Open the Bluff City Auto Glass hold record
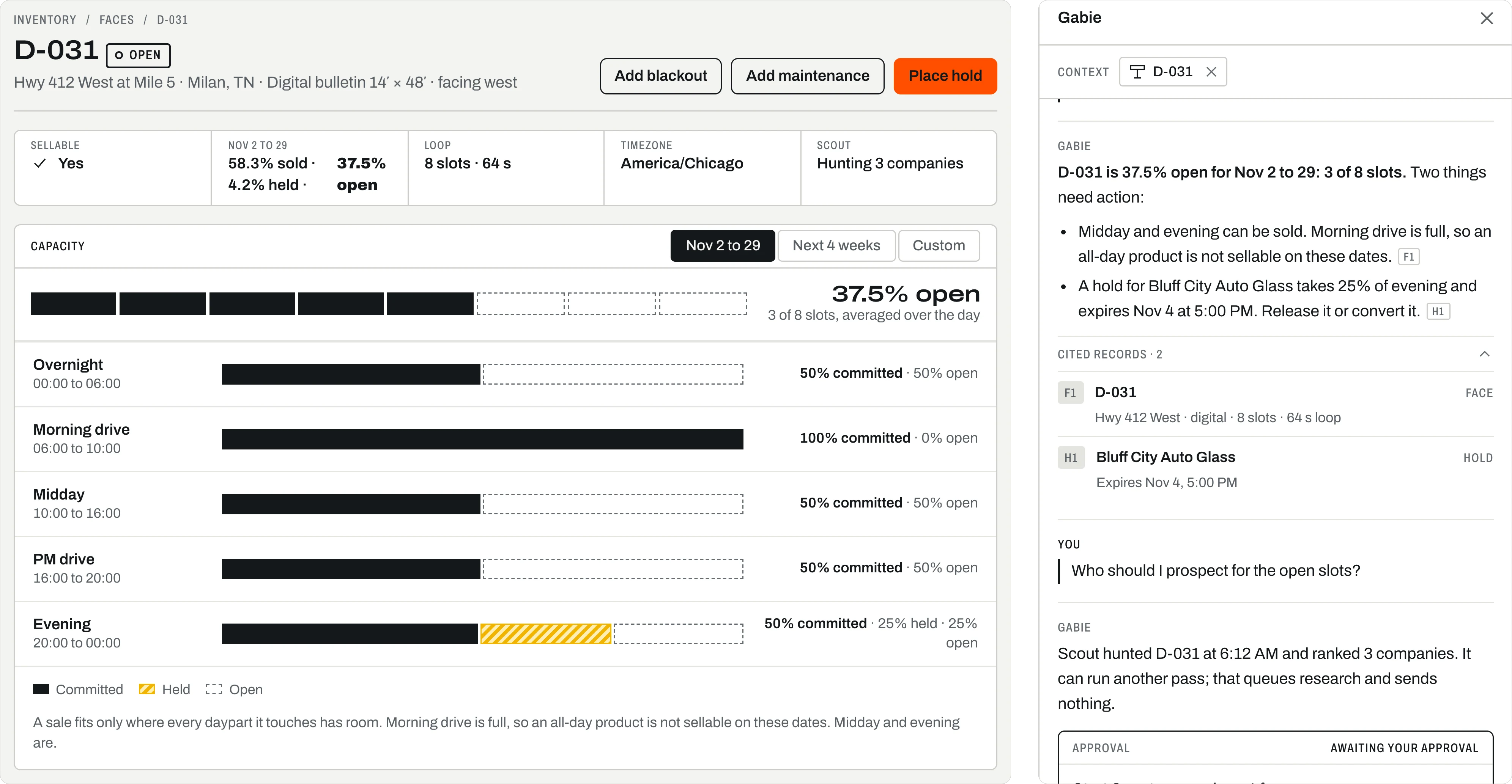 click(1275, 470)
